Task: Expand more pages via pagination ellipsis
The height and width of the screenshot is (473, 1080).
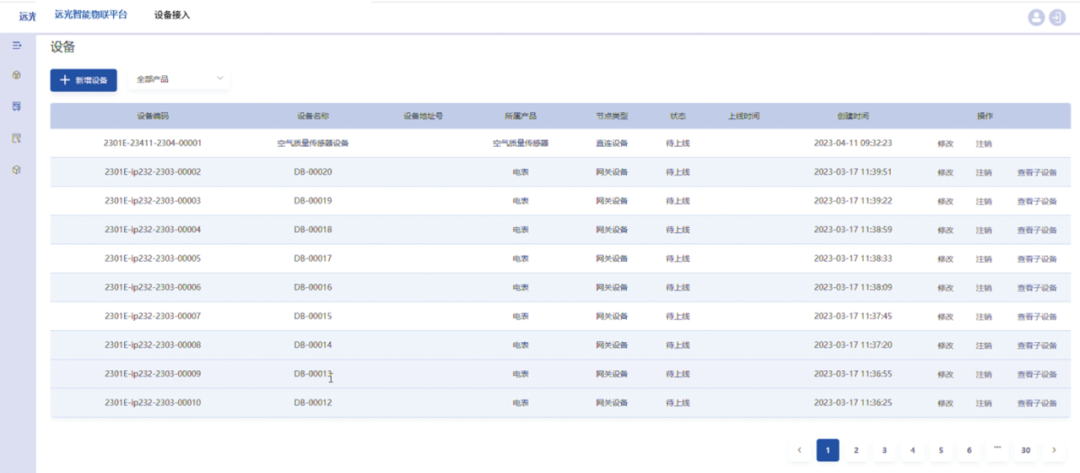Action: point(997,449)
